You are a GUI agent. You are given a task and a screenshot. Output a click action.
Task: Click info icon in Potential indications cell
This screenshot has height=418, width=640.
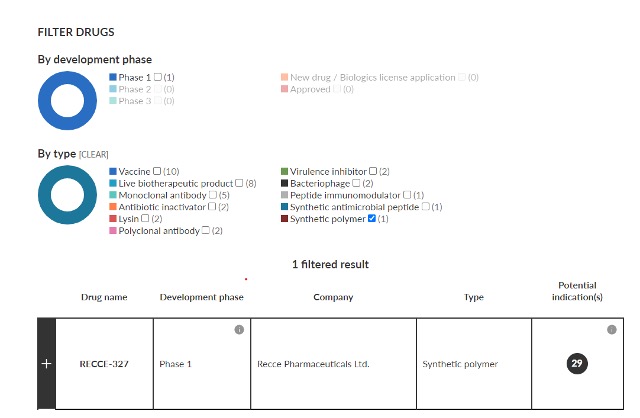(611, 330)
